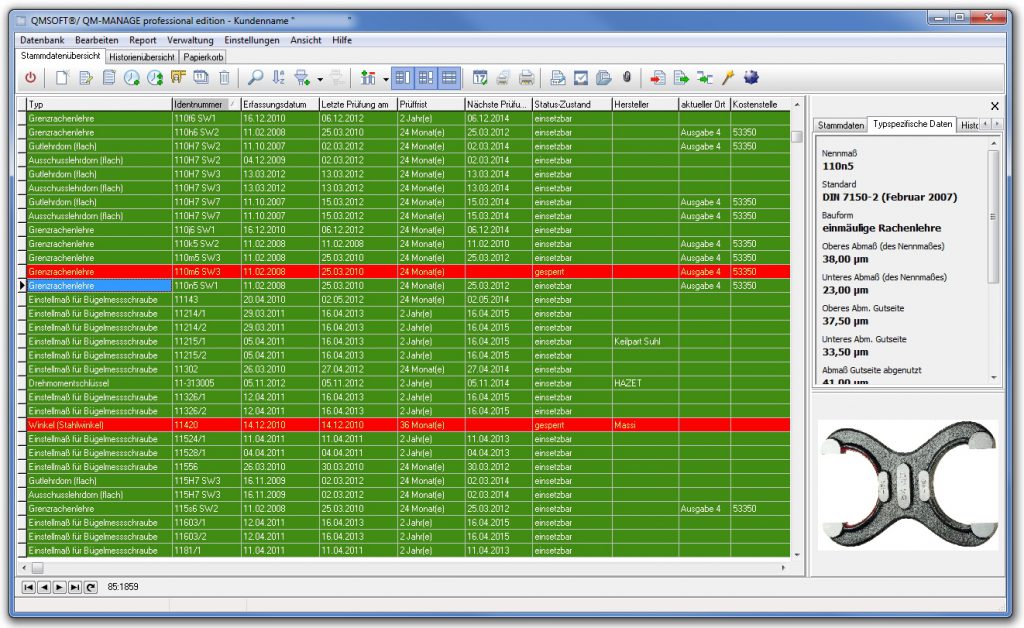The image size is (1024, 628).
Task: Click the paperclip attachment icon
Action: click(x=627, y=77)
